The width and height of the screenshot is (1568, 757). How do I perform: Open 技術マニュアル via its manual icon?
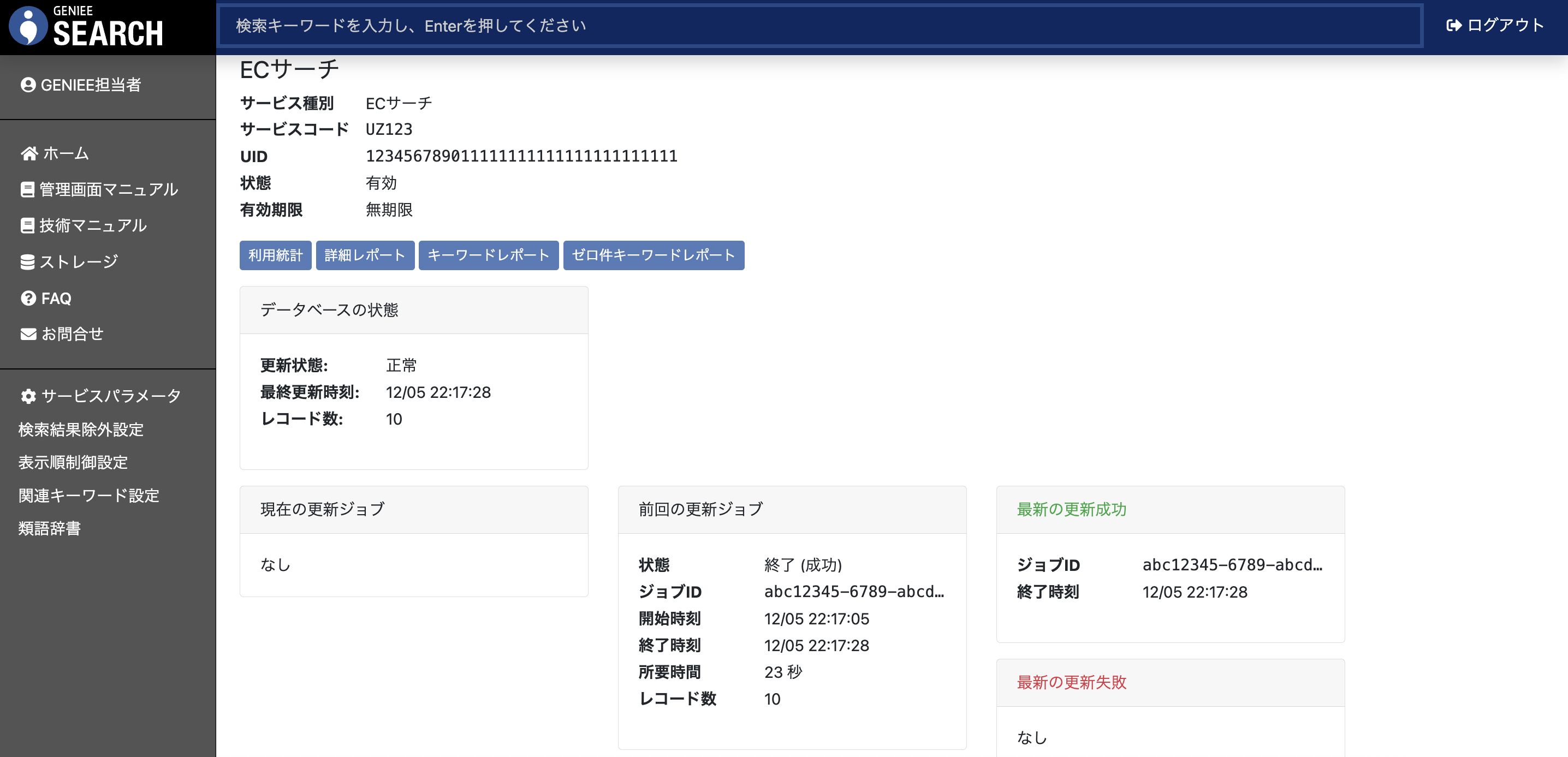[28, 225]
